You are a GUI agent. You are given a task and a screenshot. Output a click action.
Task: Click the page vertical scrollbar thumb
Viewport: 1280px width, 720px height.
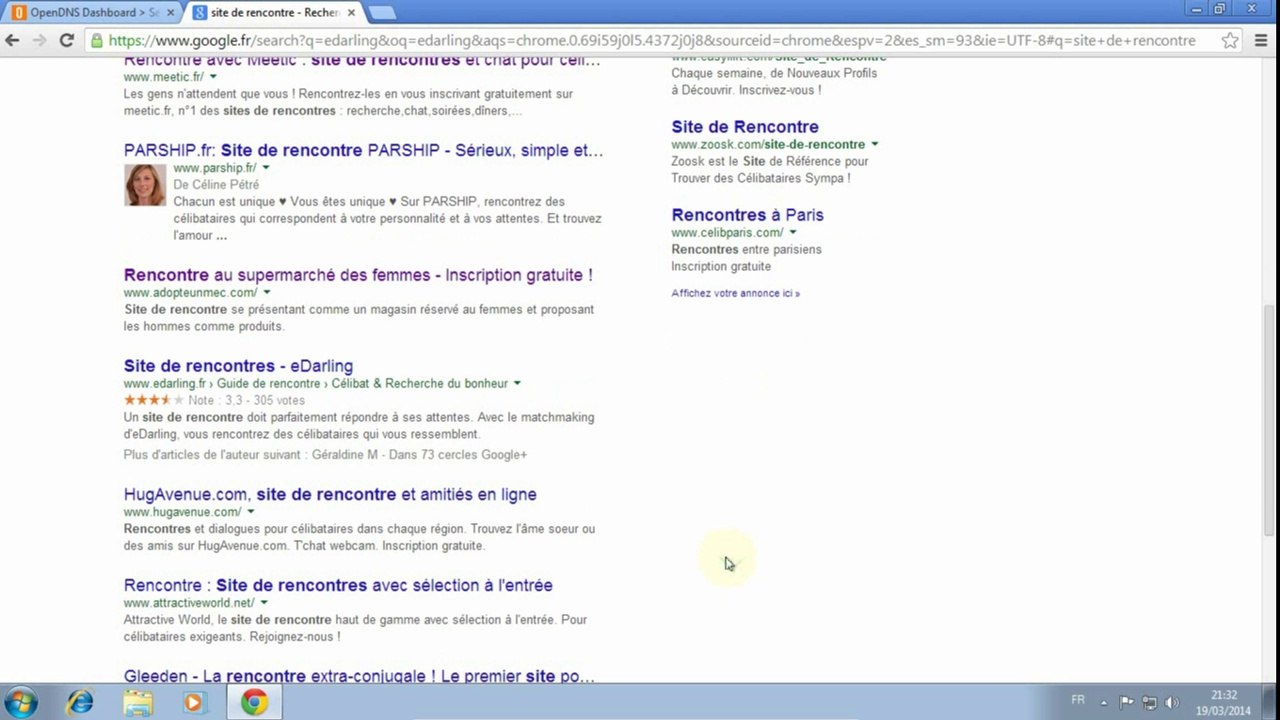(1271, 420)
